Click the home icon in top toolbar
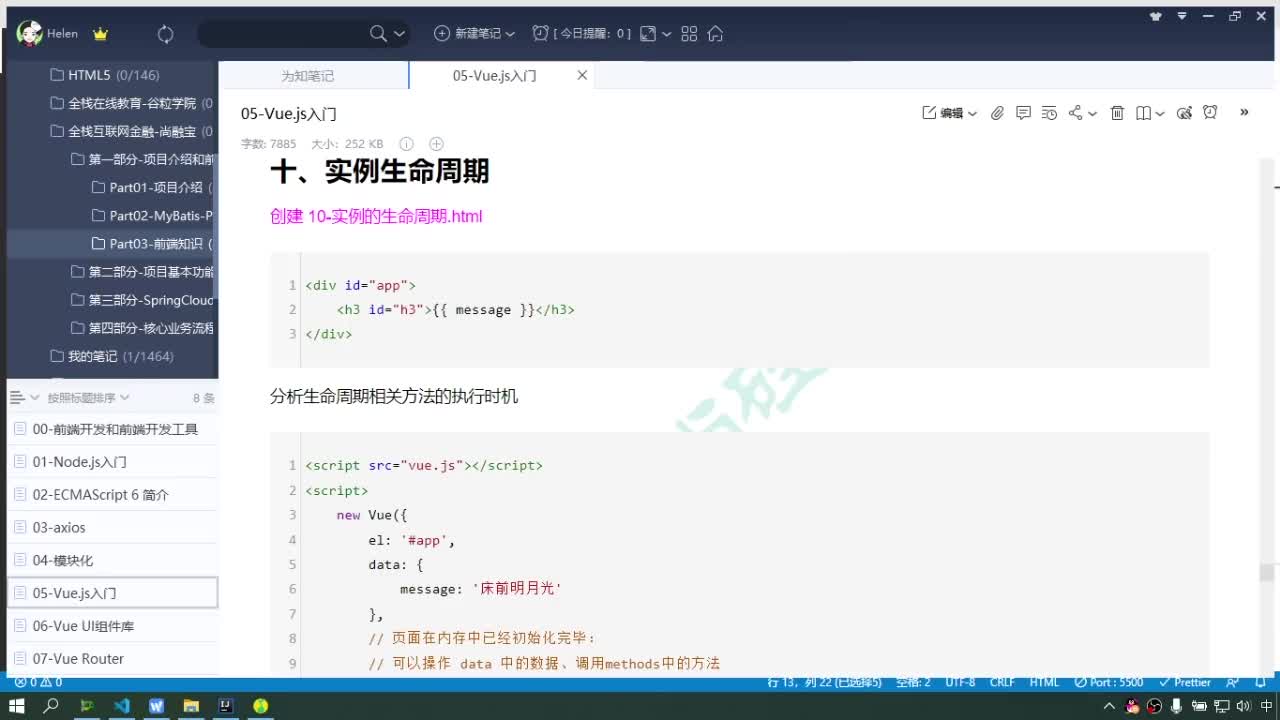Viewport: 1280px width, 720px height. (x=715, y=34)
